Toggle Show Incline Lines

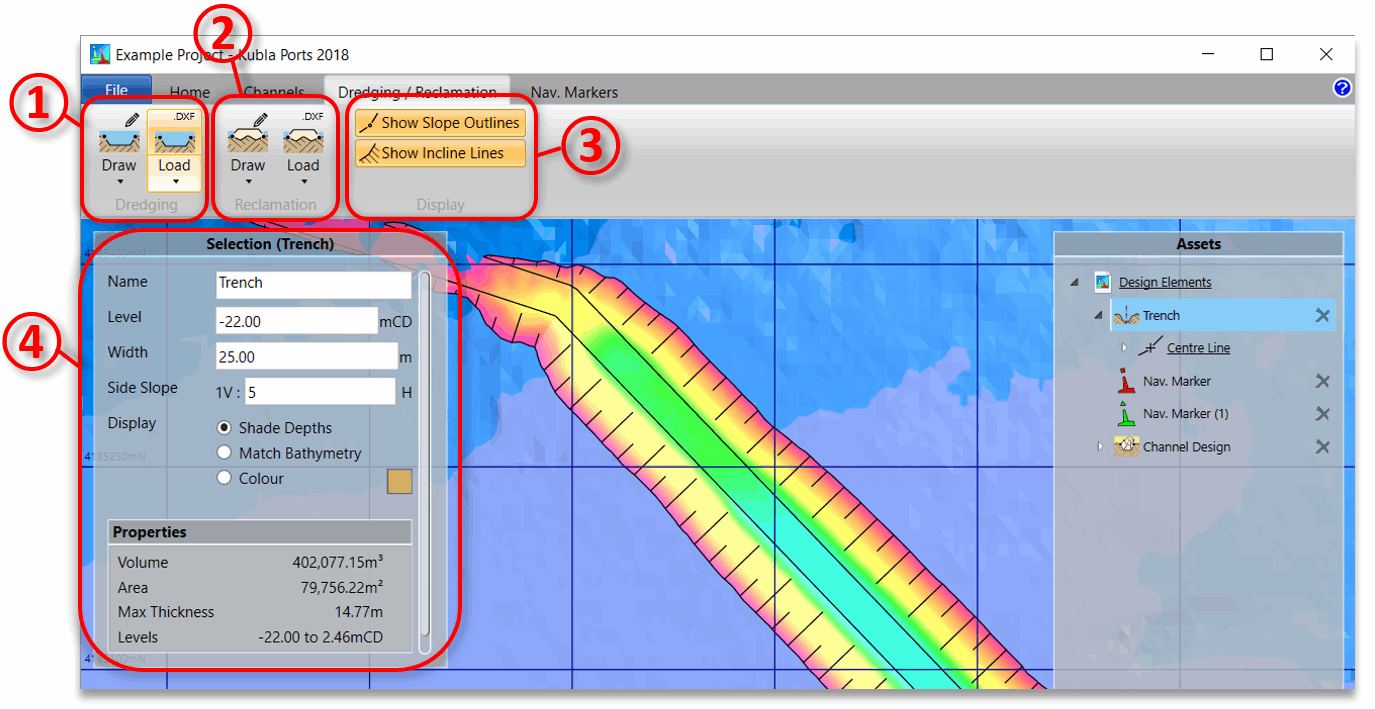pyautogui.click(x=440, y=153)
